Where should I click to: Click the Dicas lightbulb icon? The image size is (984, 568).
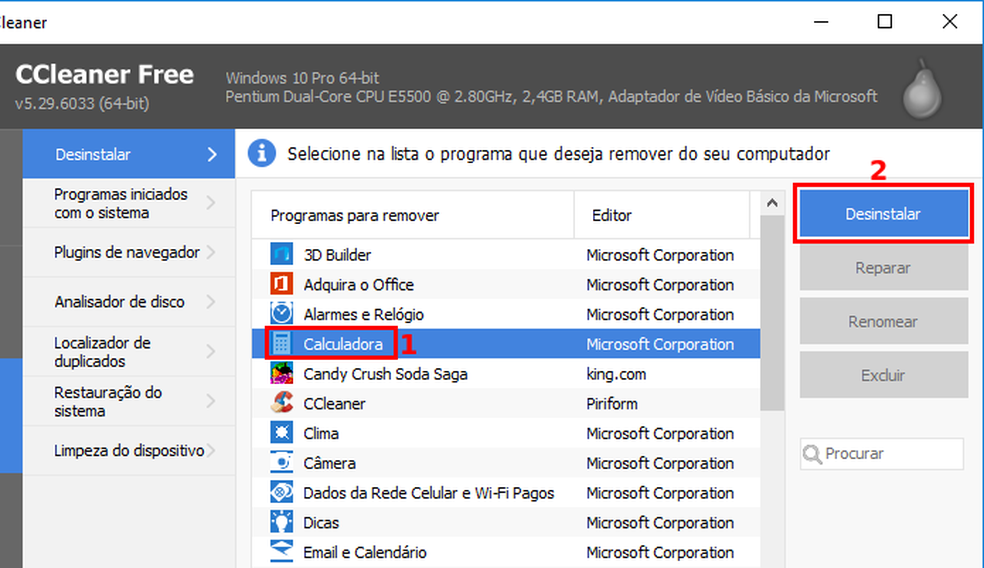point(281,522)
